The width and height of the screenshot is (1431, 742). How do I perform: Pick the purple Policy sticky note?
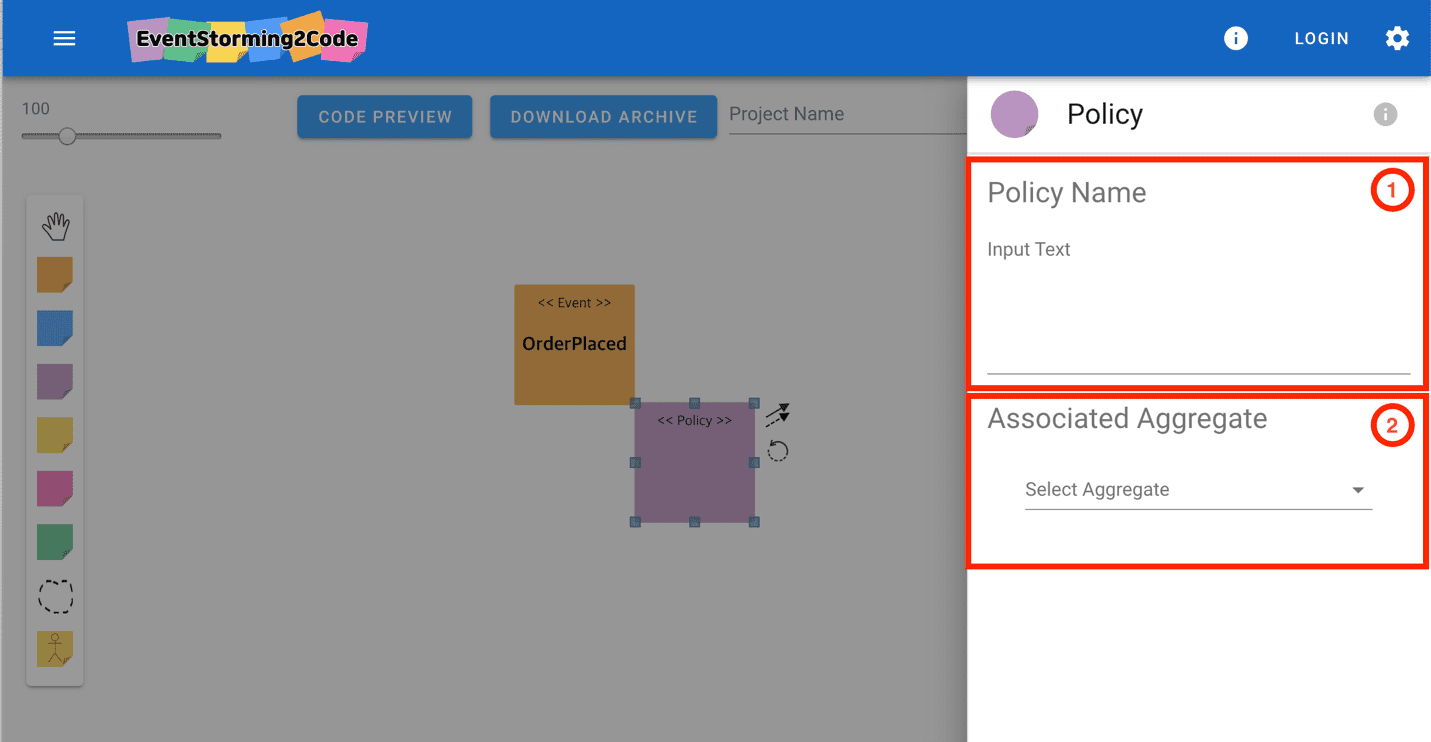coord(55,382)
